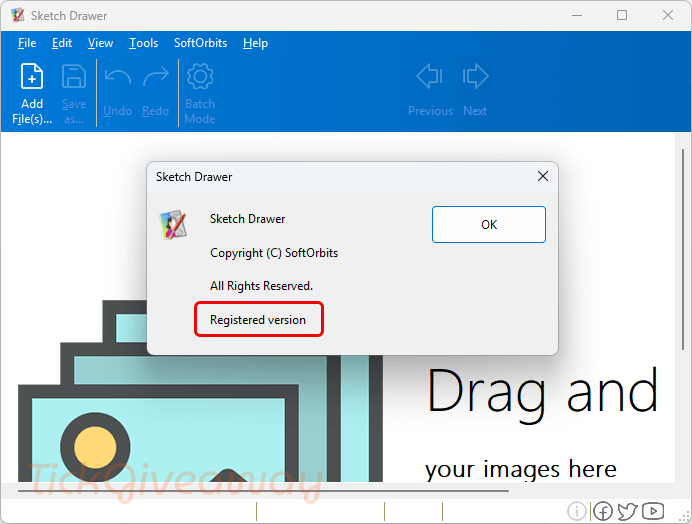This screenshot has width=692, height=524.
Task: Open the Facebook icon link
Action: (602, 511)
